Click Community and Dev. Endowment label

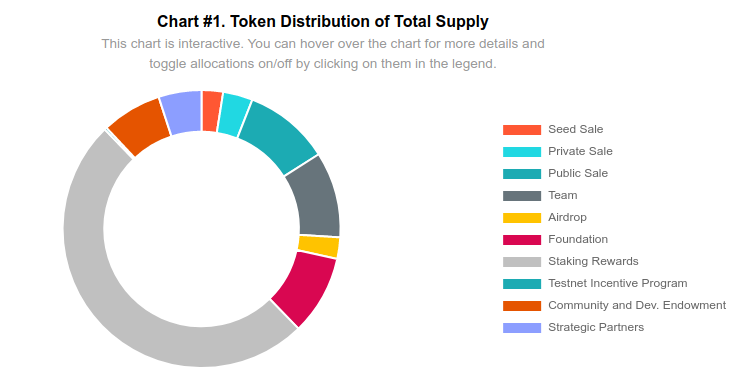point(637,305)
